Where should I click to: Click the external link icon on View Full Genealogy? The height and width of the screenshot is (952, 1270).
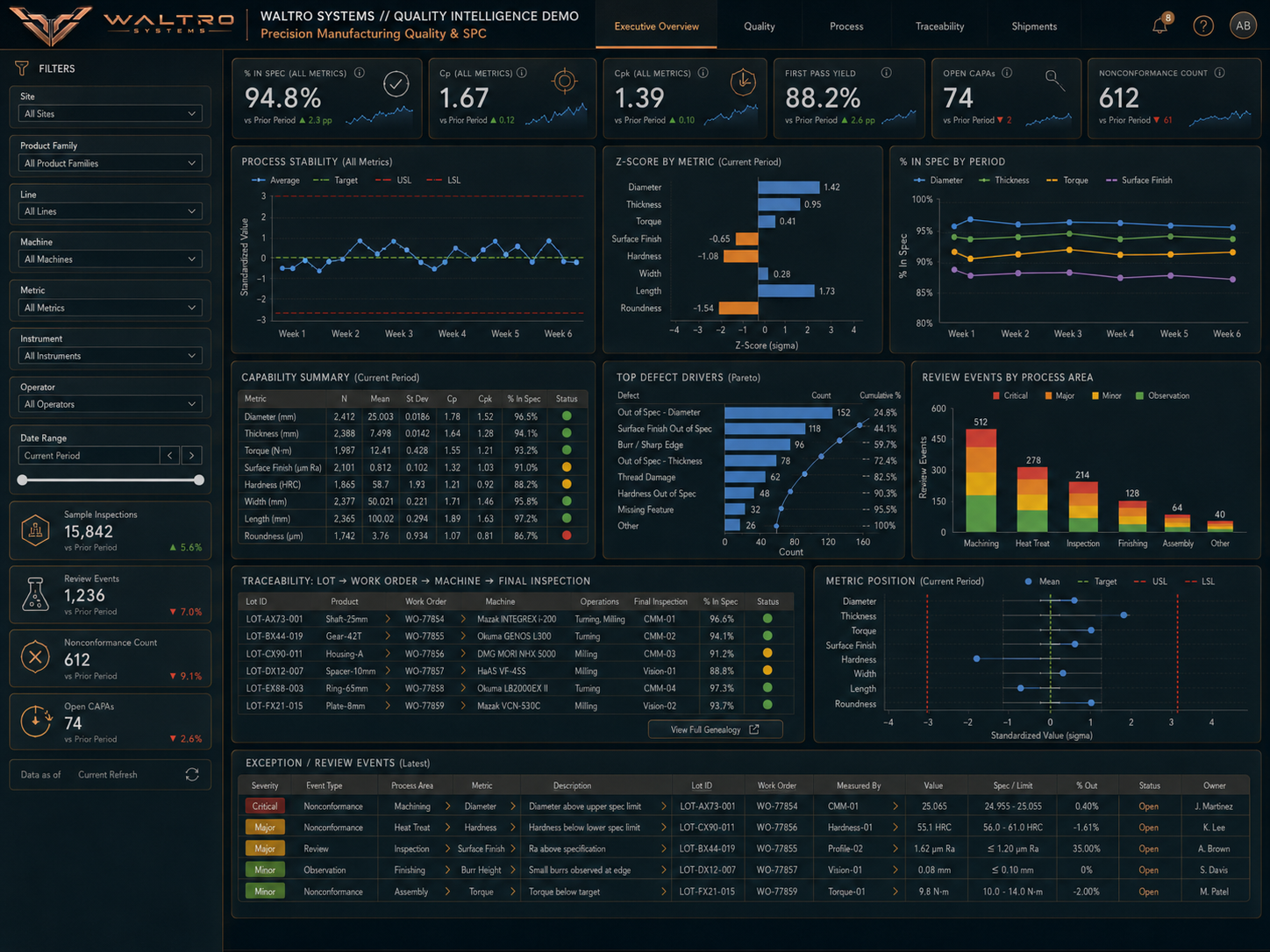pos(753,729)
